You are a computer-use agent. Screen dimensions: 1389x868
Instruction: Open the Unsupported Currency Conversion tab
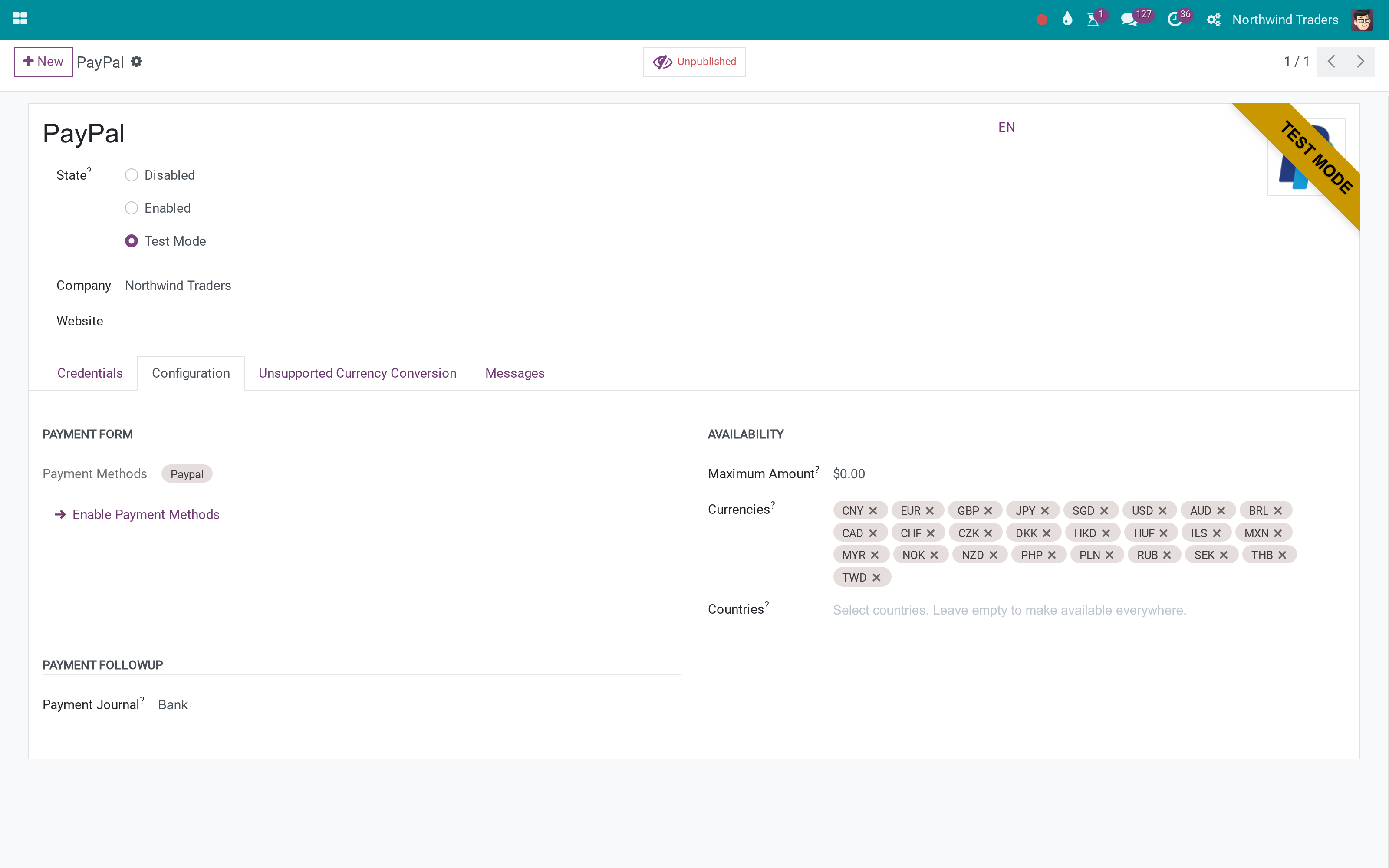pos(358,373)
